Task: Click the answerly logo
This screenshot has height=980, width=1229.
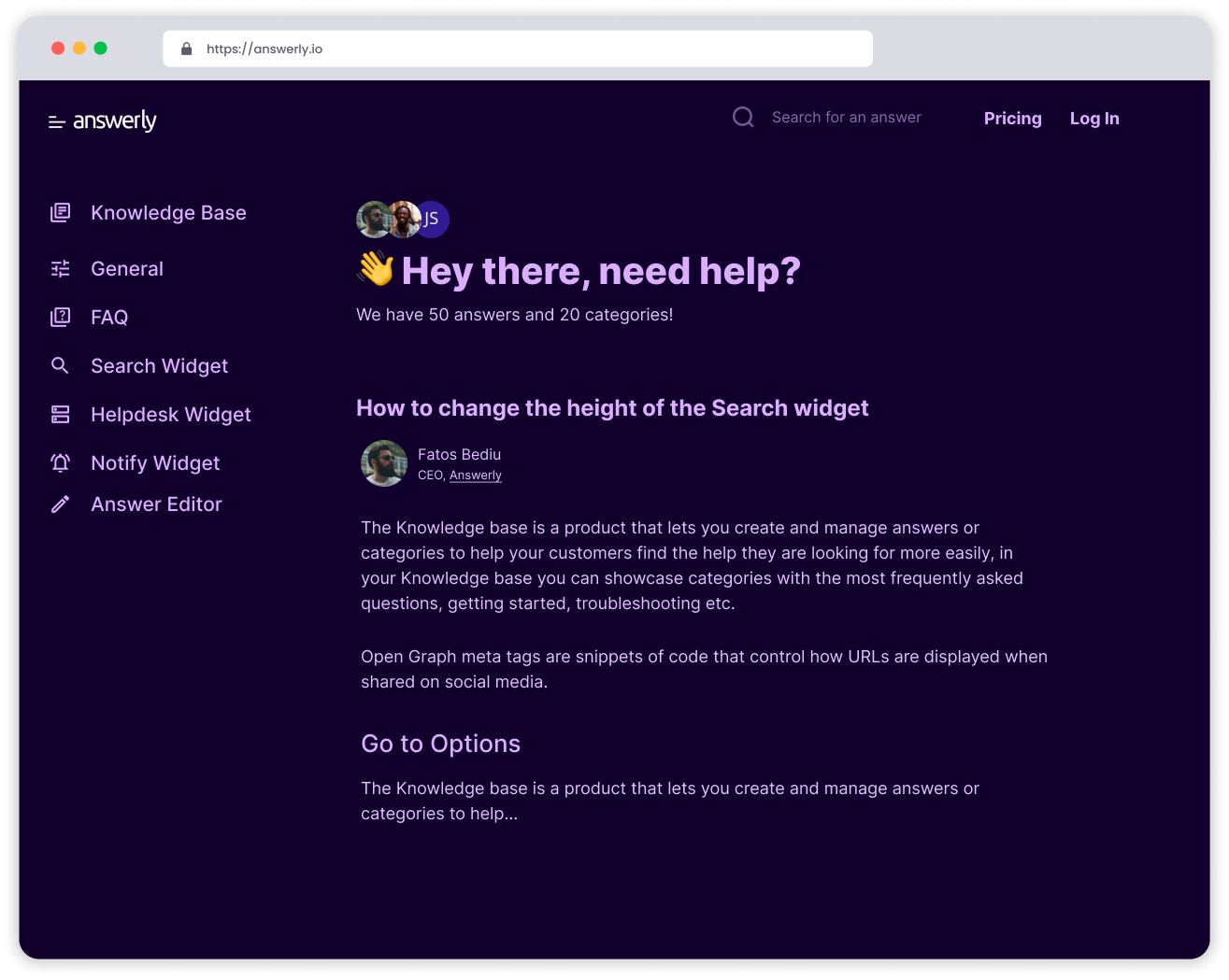Action: coord(115,121)
